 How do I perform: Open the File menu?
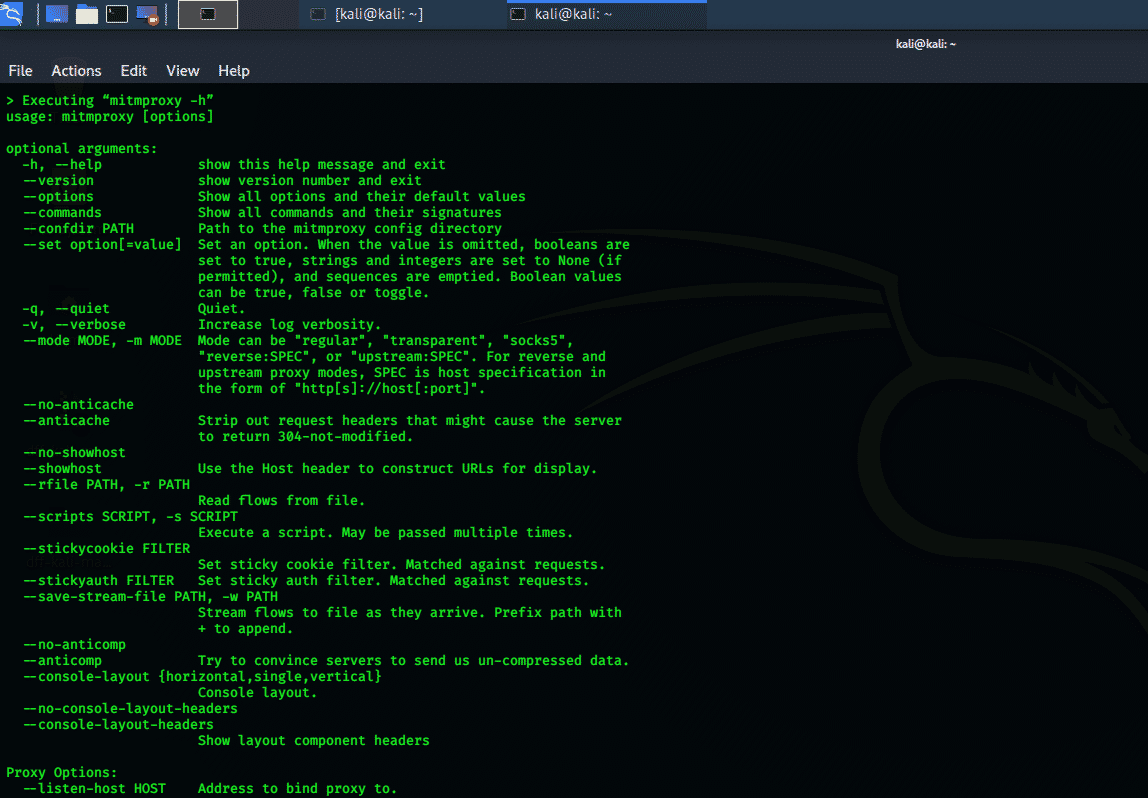pos(20,71)
